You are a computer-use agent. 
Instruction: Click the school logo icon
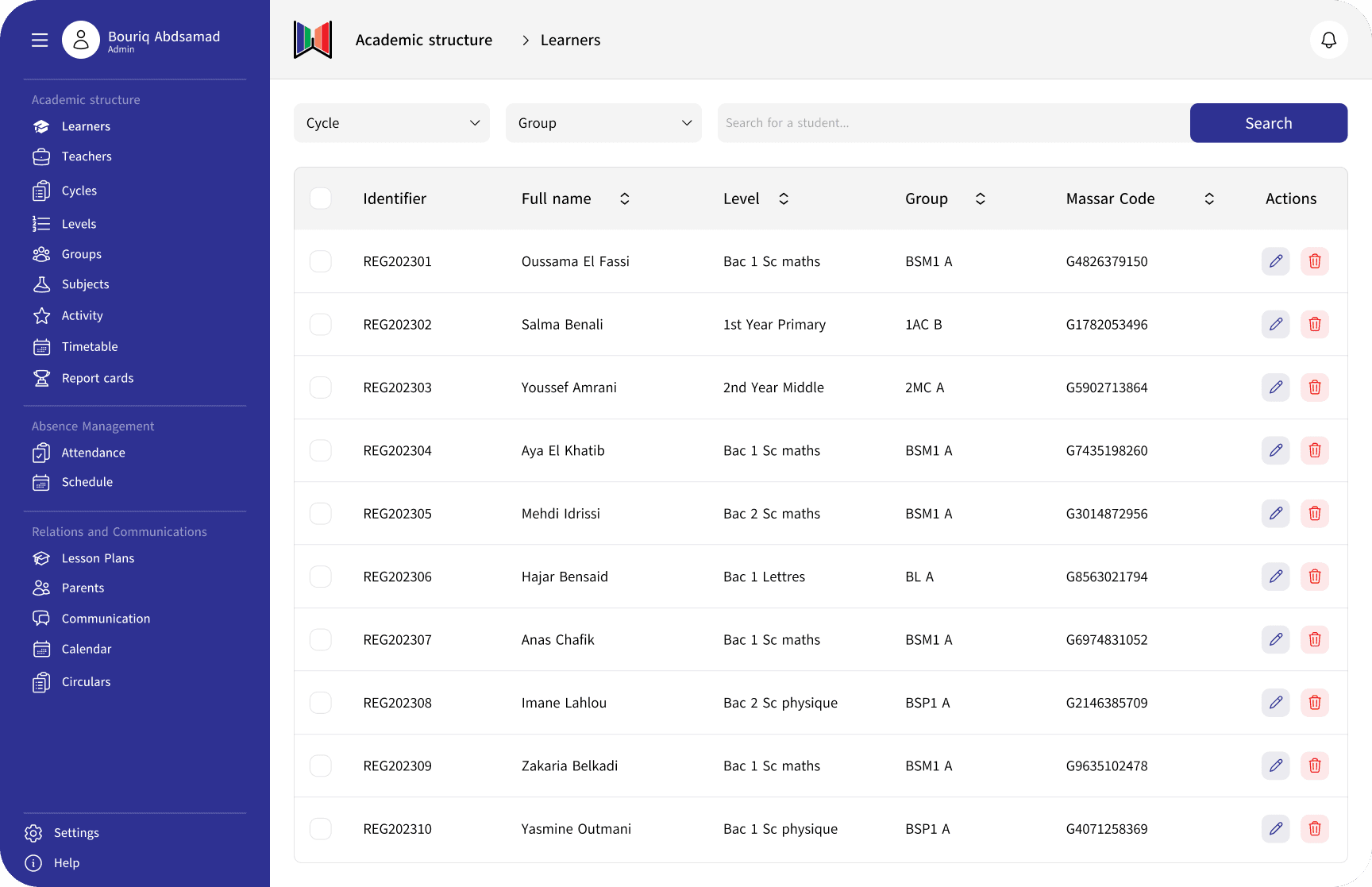point(313,40)
